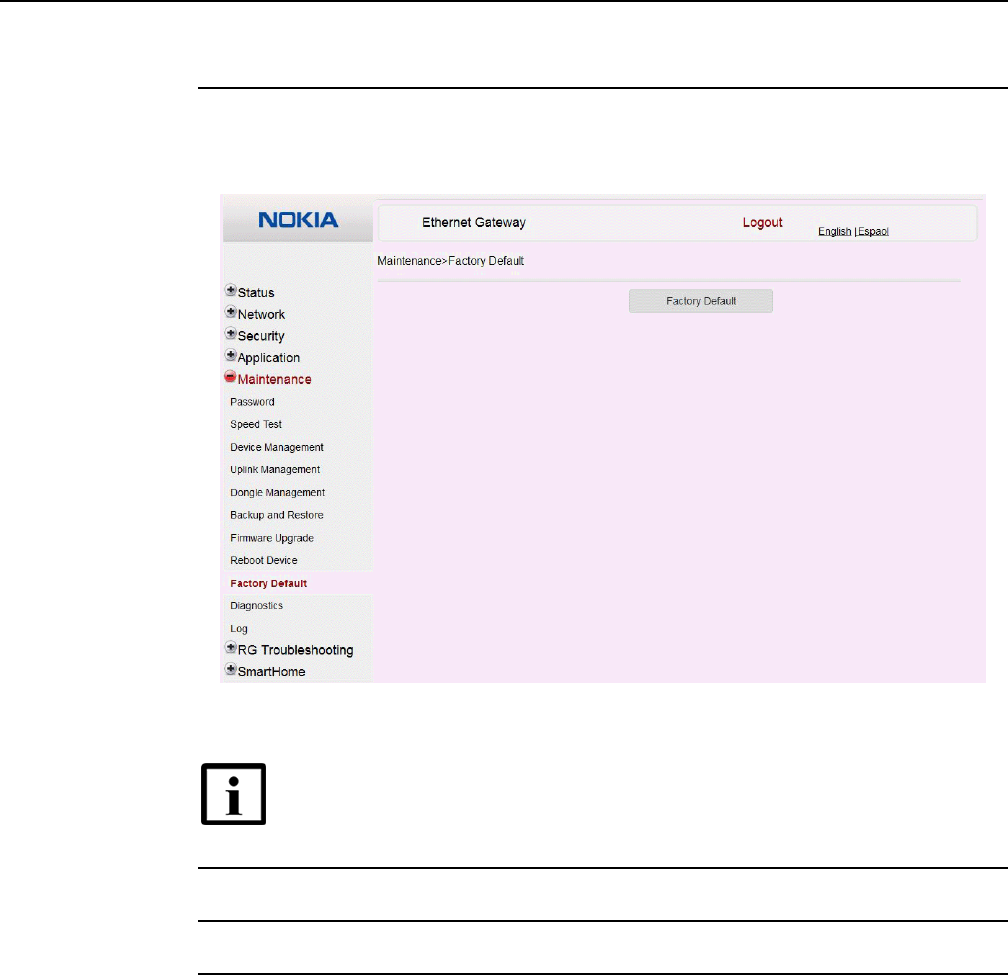1008x975 pixels.
Task: Open the RG Troubleshooting menu label
Action: (296, 650)
